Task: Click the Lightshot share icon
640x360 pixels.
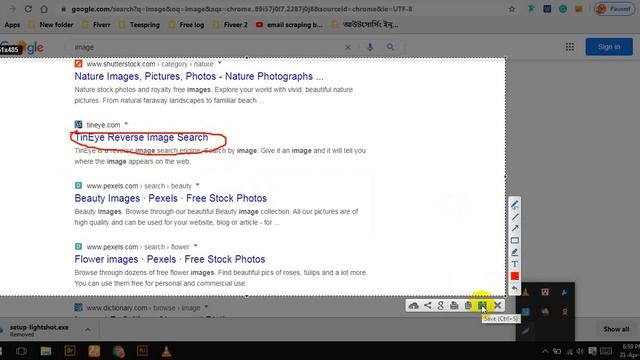Action: (x=427, y=305)
